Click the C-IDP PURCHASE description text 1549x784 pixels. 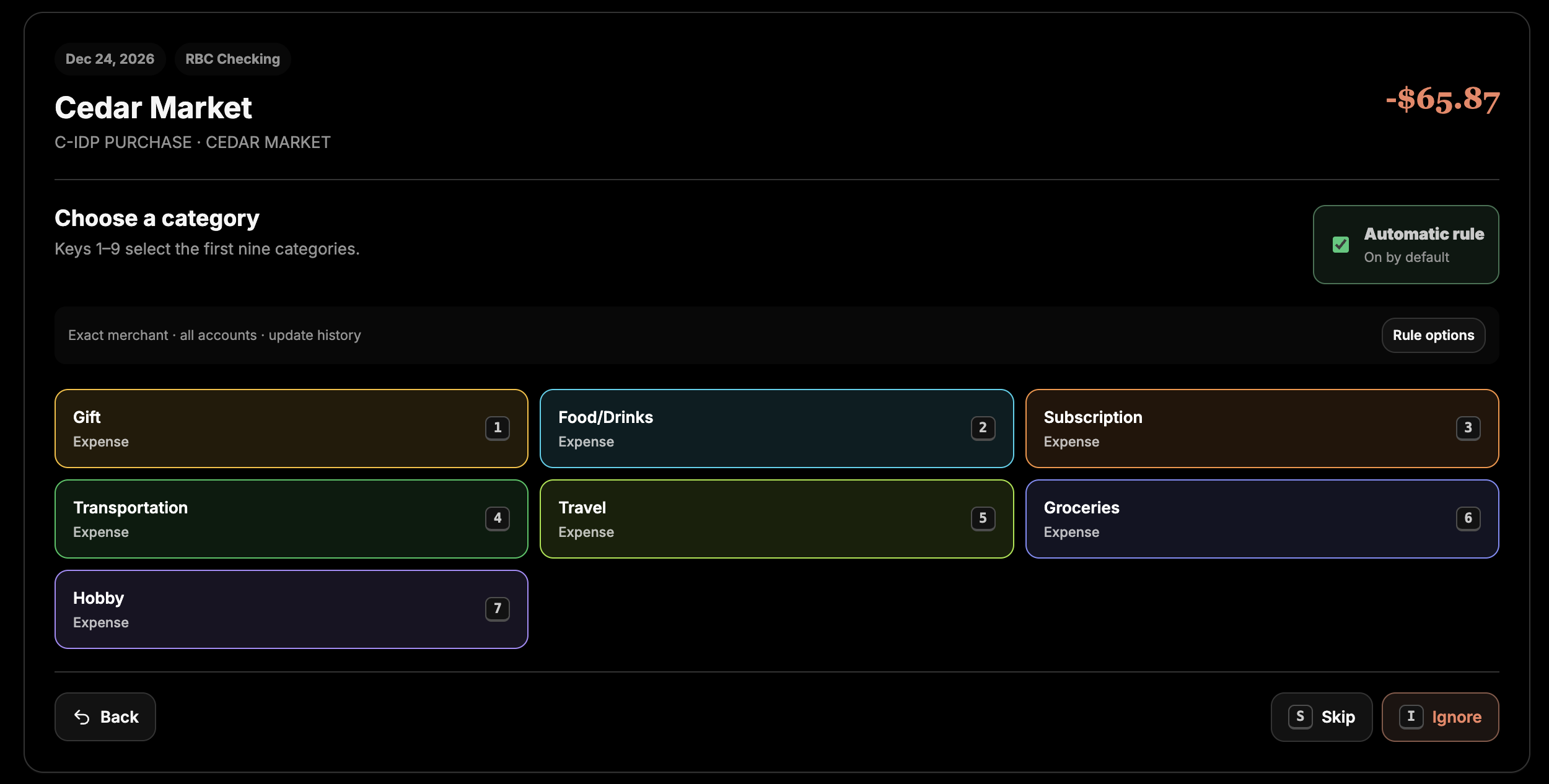193,142
